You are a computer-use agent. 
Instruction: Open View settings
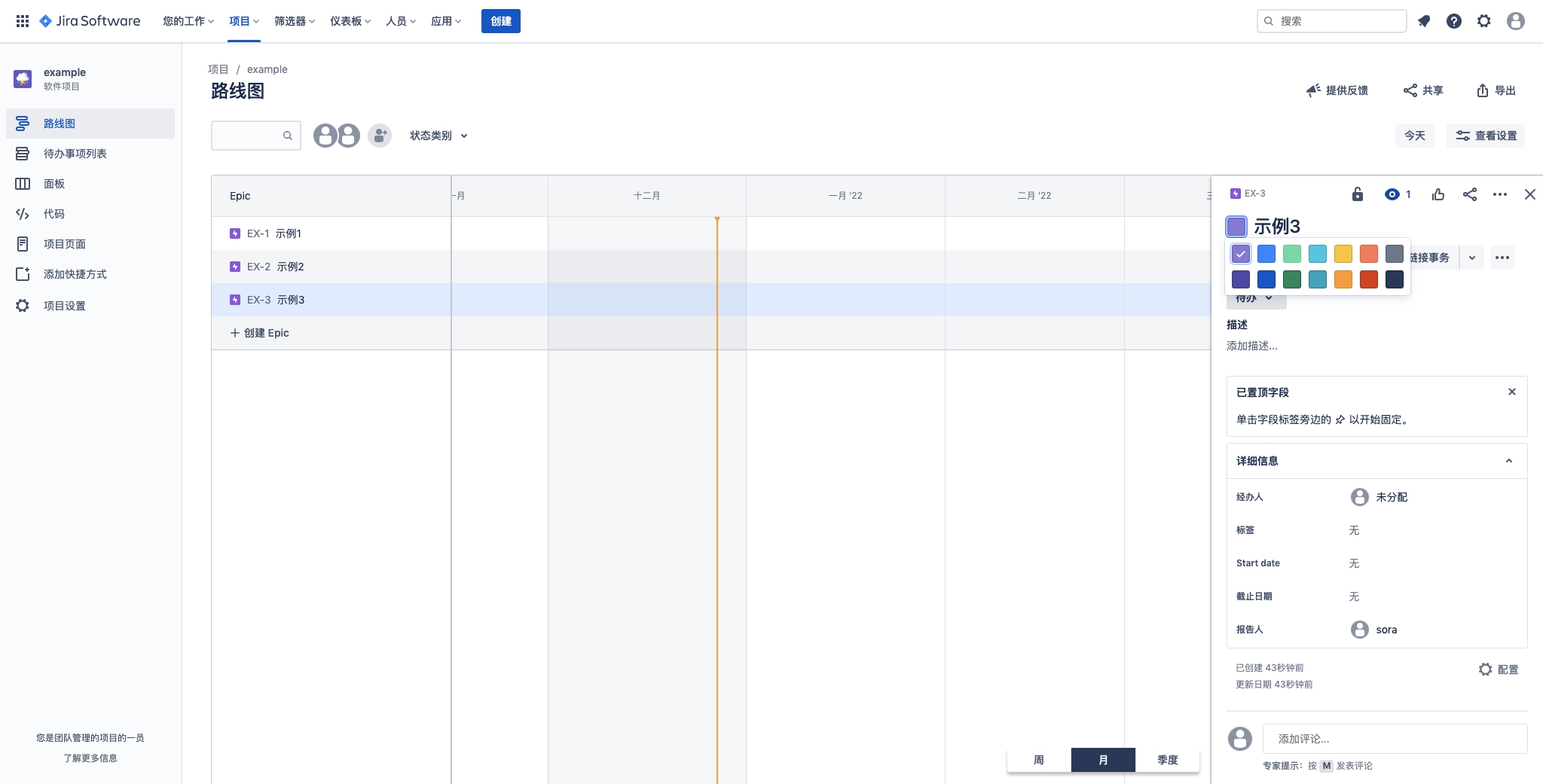pyautogui.click(x=1486, y=136)
